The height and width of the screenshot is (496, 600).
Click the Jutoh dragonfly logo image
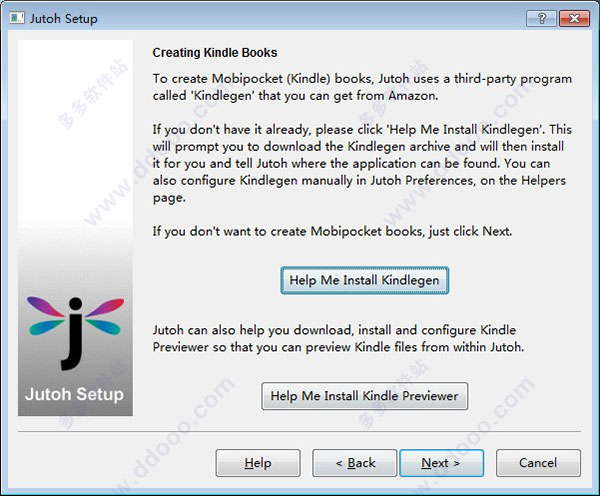coord(75,333)
